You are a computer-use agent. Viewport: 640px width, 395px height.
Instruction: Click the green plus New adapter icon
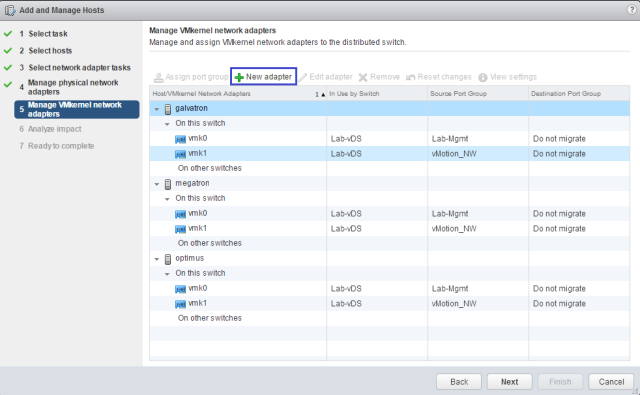239,77
